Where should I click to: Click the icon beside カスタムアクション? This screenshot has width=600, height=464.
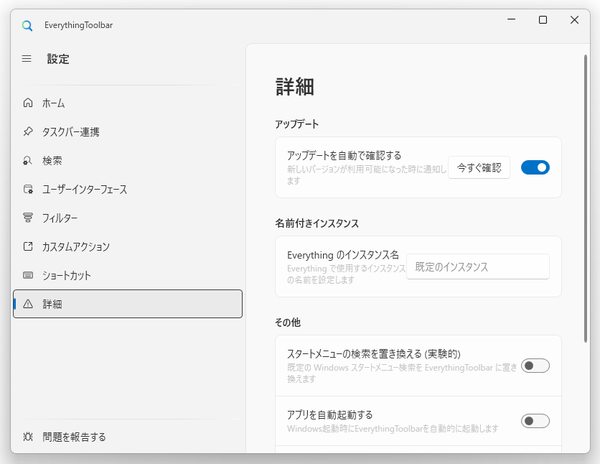28,246
